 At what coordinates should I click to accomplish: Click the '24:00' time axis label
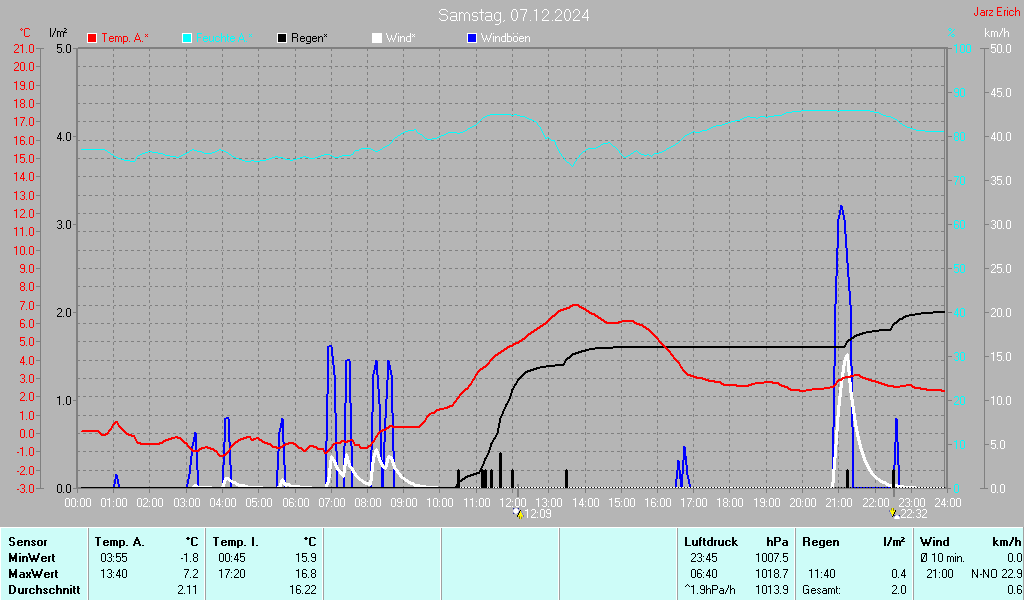[x=948, y=503]
